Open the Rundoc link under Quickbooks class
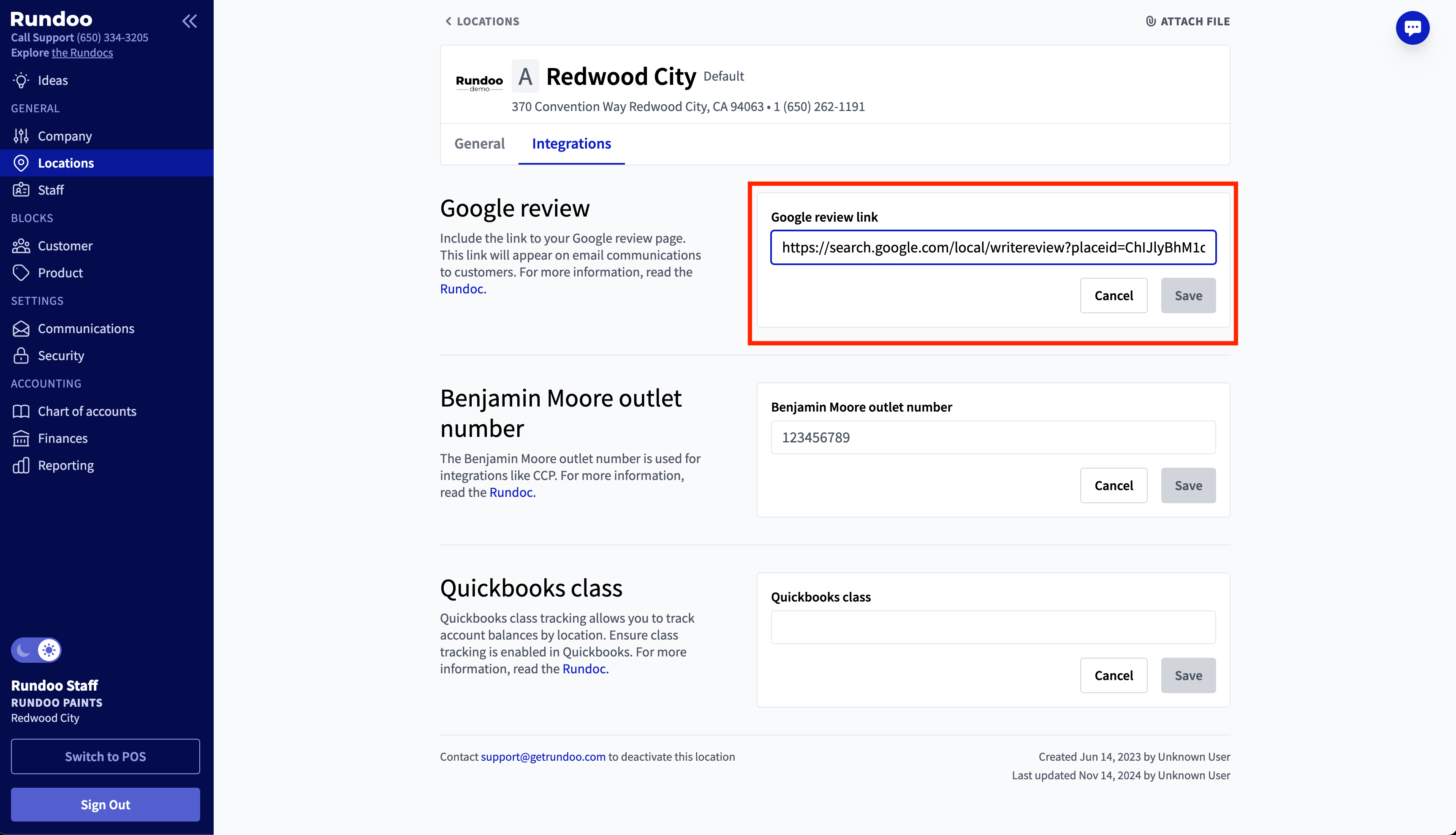This screenshot has width=1456, height=835. tap(585, 669)
